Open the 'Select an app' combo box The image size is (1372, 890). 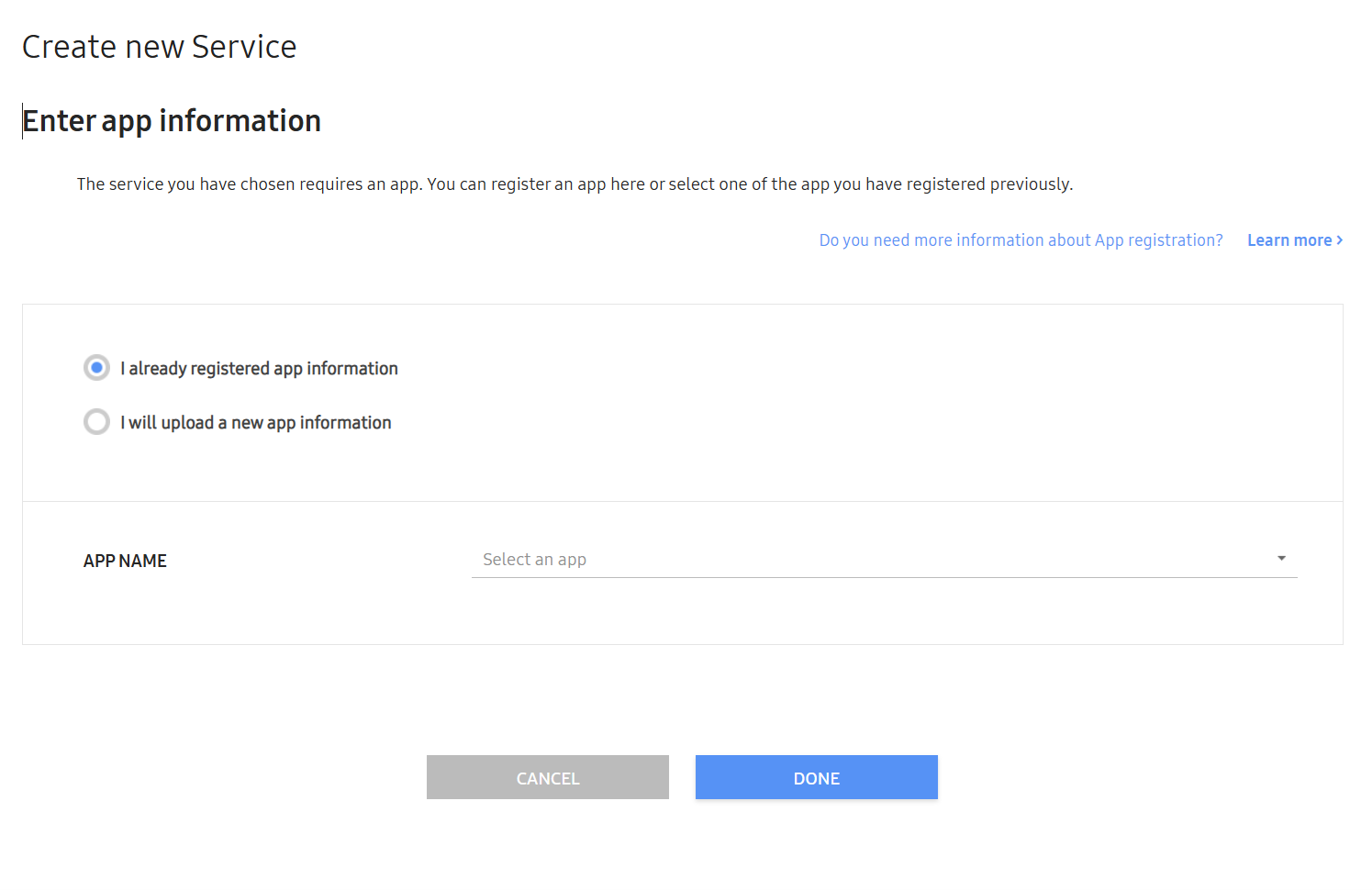(x=883, y=560)
